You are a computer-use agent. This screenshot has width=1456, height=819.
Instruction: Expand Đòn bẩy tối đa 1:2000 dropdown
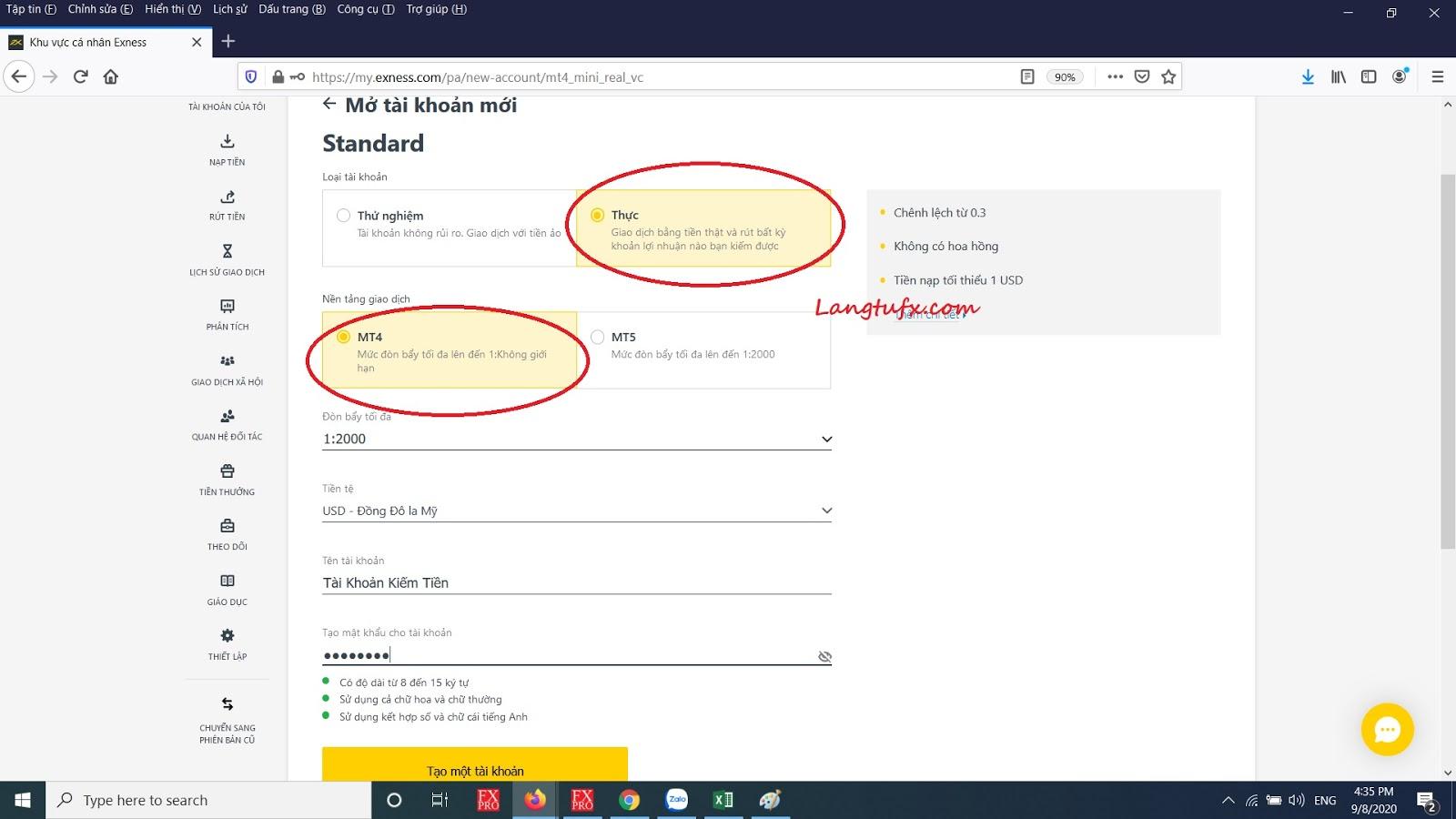(x=577, y=439)
